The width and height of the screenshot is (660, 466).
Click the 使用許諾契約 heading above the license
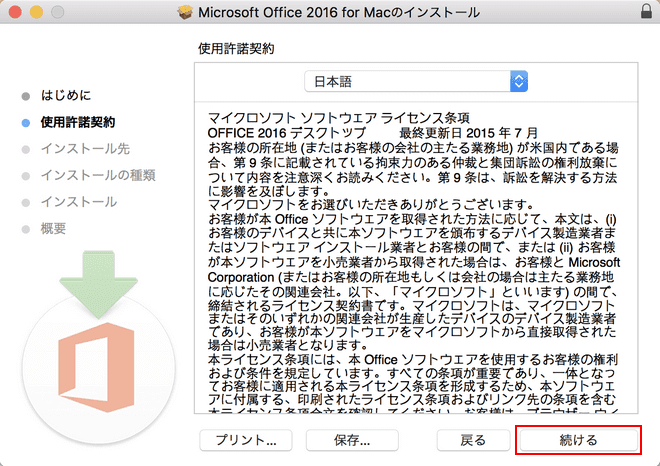click(x=236, y=49)
